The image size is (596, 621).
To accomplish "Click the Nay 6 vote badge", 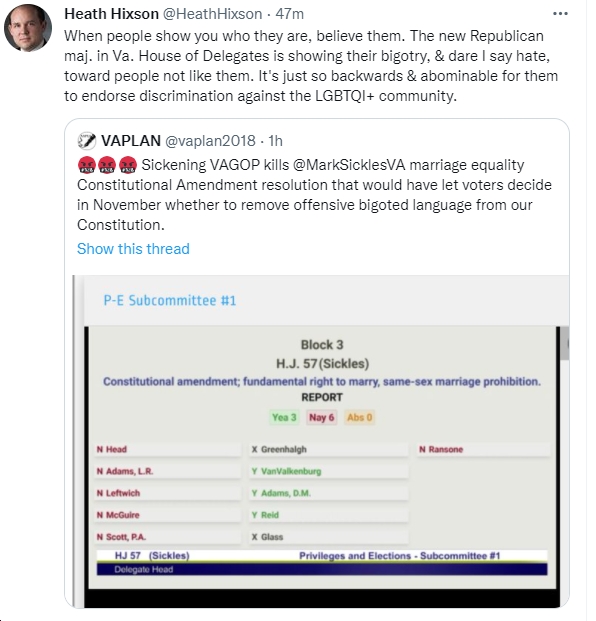I will click(x=321, y=417).
